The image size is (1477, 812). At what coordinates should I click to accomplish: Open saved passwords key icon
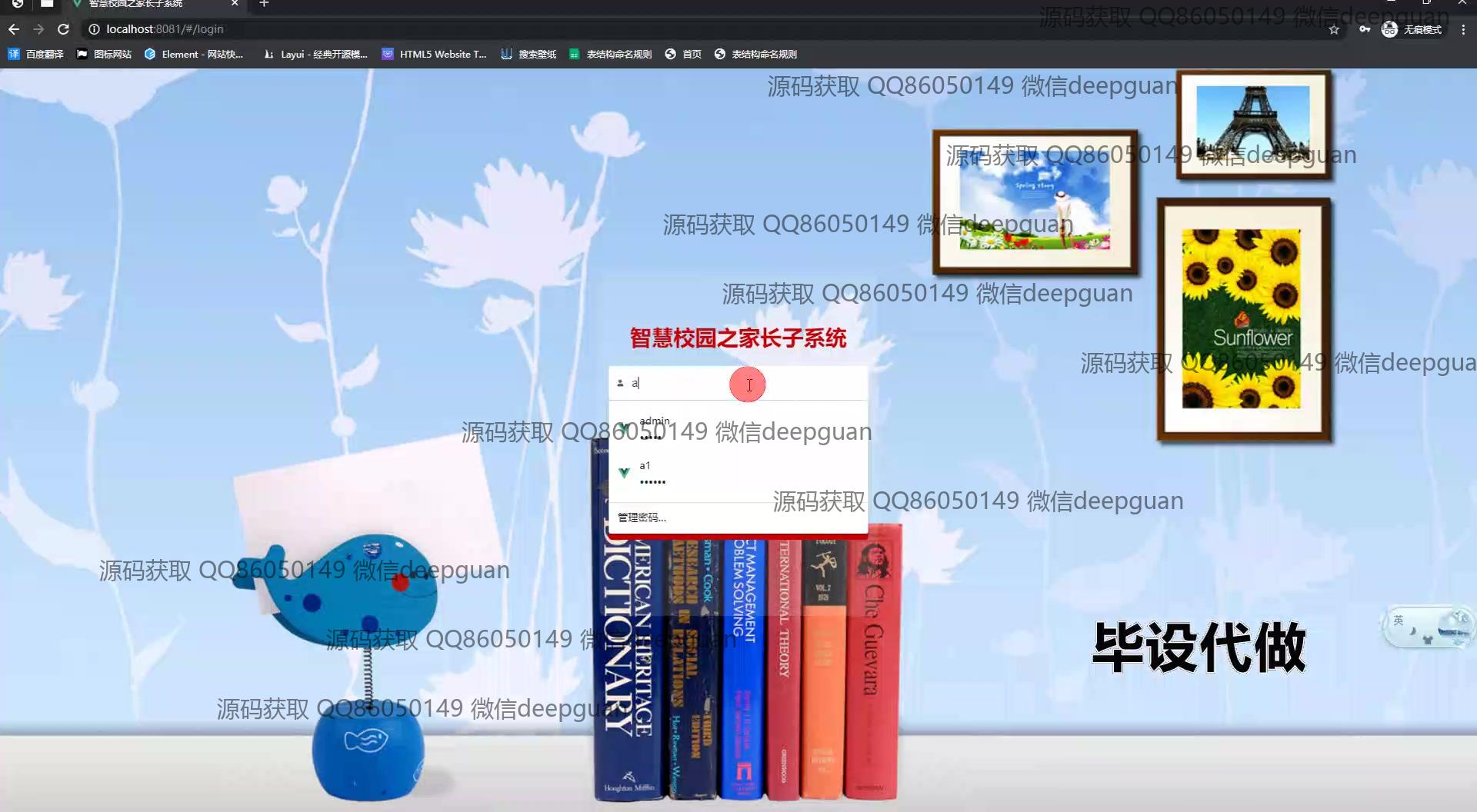coord(1364,29)
